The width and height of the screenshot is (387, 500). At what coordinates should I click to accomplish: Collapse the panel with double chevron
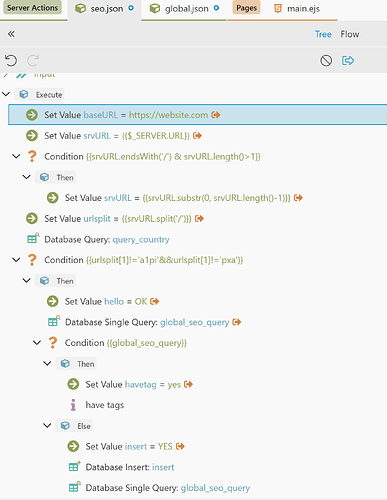tap(11, 34)
